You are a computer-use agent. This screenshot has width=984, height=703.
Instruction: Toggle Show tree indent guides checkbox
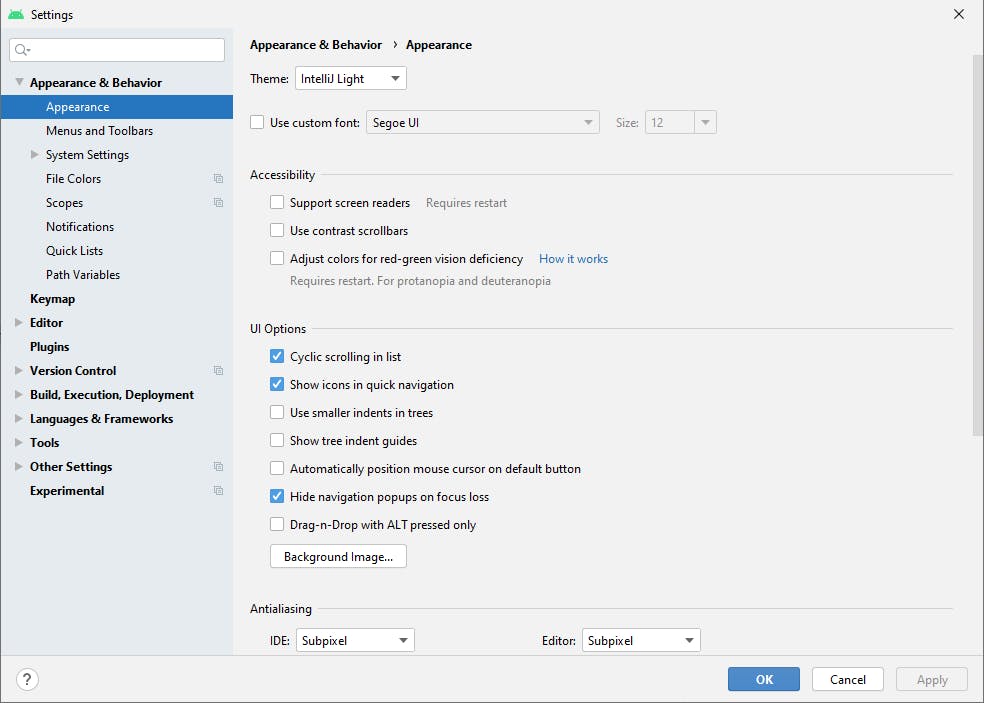pyautogui.click(x=277, y=441)
